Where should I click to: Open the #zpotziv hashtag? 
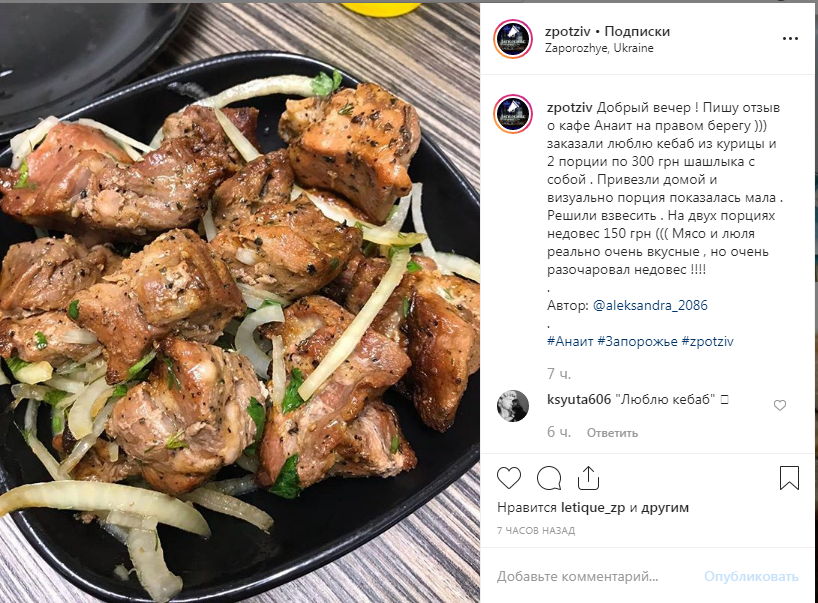pyautogui.click(x=707, y=341)
